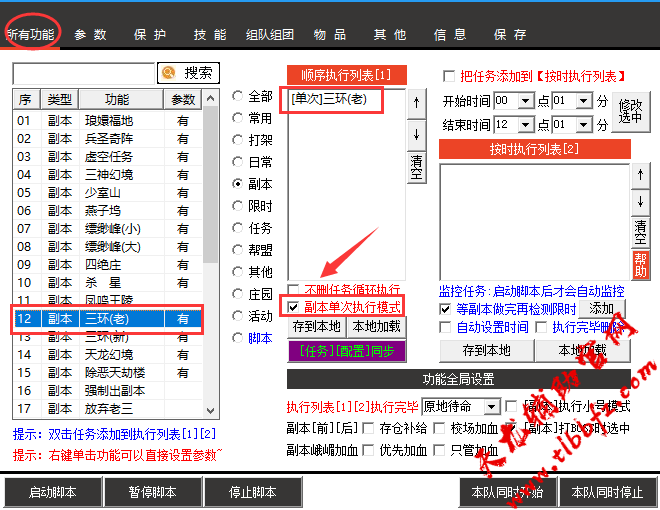The width and height of the screenshot is (660, 510).
Task: Choose the 帮盟 radio option
Action: [x=237, y=250]
